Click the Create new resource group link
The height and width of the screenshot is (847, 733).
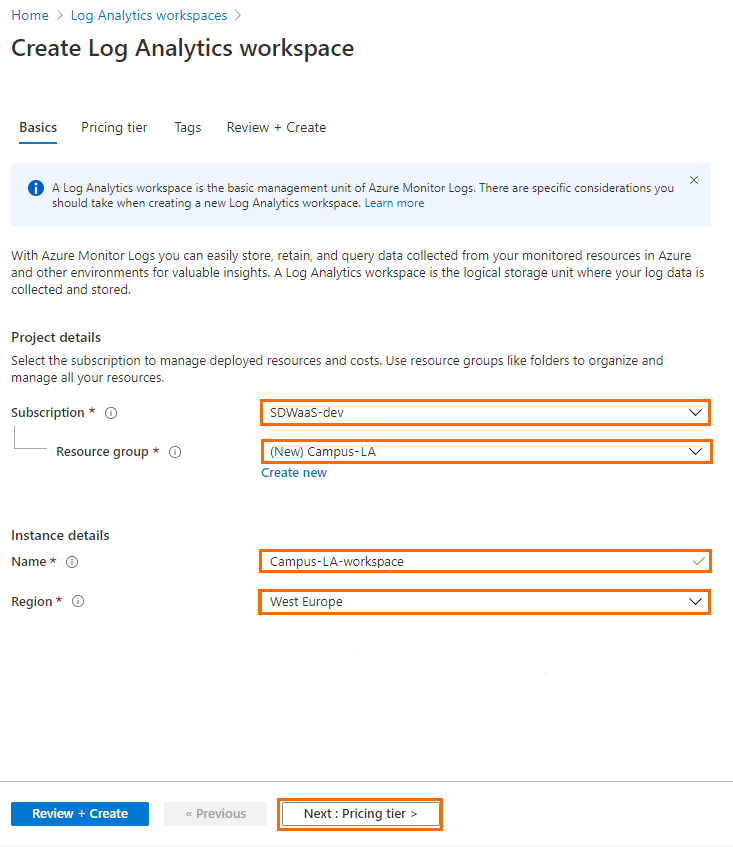tap(294, 473)
